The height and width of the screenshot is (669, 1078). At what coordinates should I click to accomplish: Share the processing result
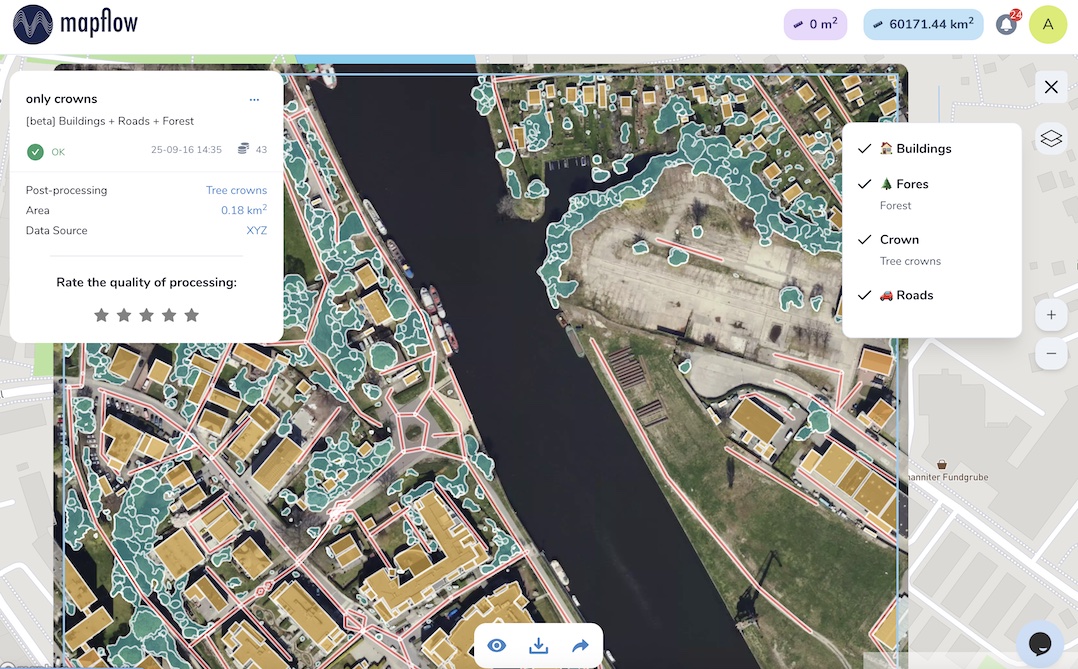(580, 646)
